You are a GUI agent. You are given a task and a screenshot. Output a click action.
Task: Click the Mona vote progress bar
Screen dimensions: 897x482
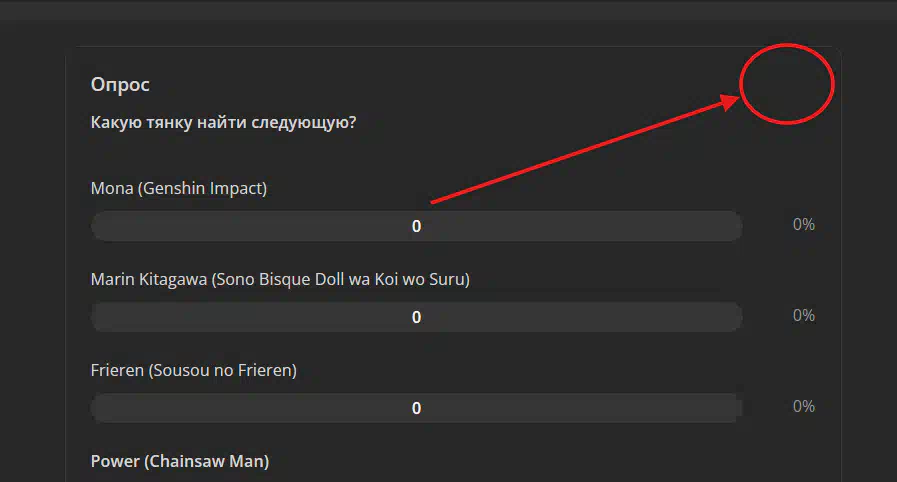[416, 226]
